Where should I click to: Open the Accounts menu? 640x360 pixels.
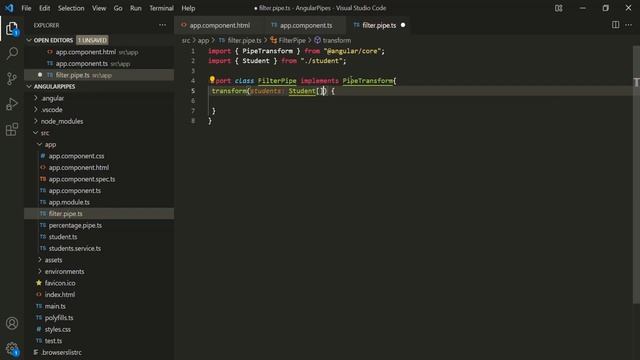coord(12,323)
